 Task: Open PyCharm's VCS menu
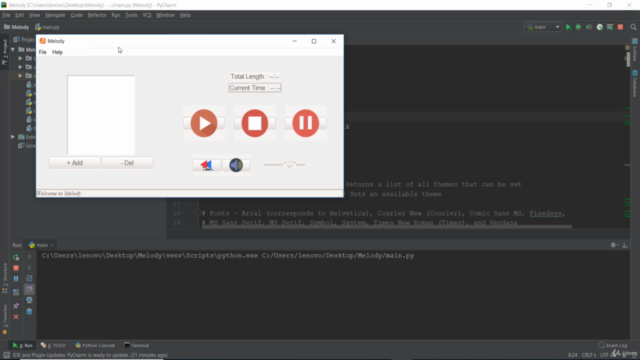point(147,15)
